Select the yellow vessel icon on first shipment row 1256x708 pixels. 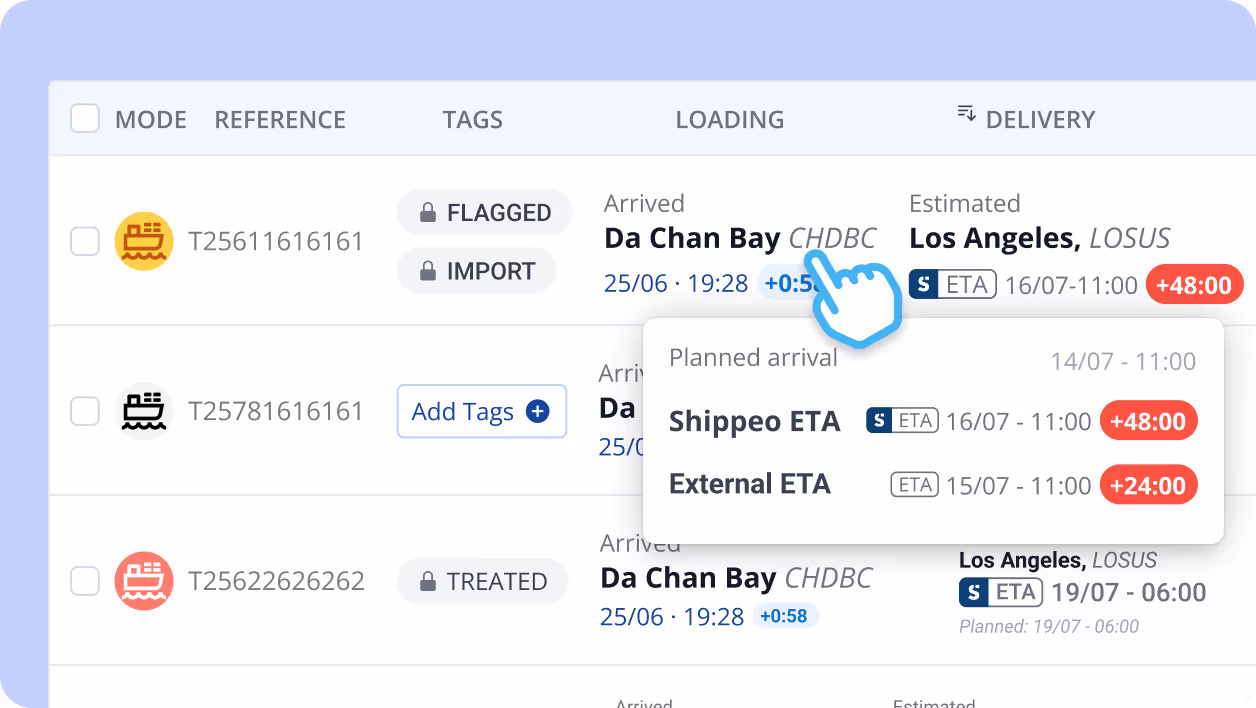(x=144, y=241)
